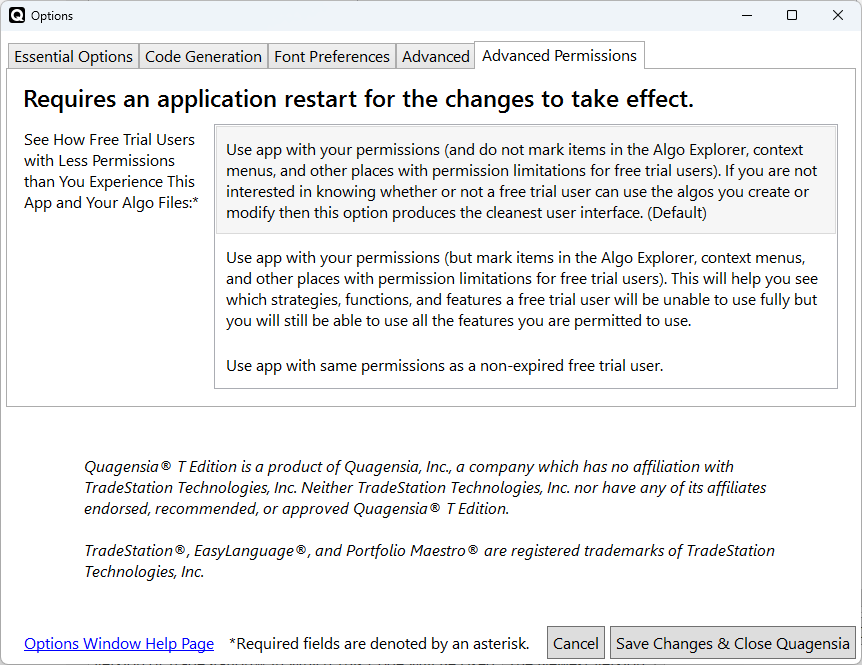The height and width of the screenshot is (665, 862).
Task: Click the 'See How Free Trial Users' label
Action: tap(110, 171)
